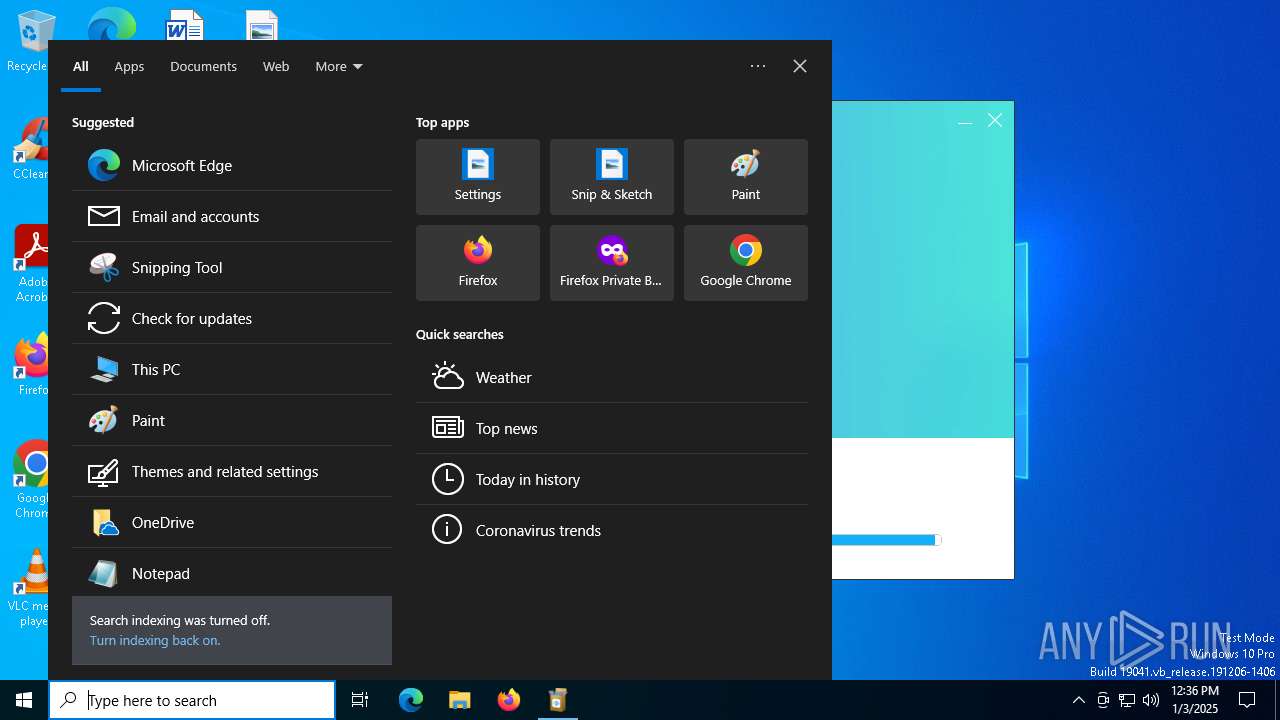
Task: Select the Google Chrome desktop shortcut
Action: [30, 480]
